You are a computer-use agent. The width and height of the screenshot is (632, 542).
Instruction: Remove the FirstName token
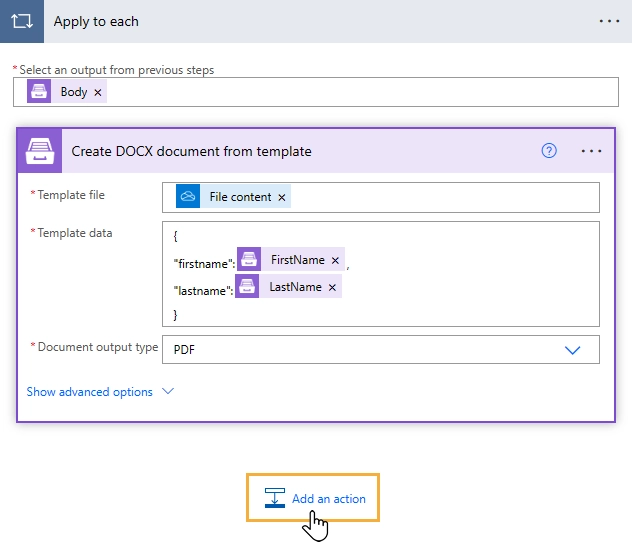point(335,261)
